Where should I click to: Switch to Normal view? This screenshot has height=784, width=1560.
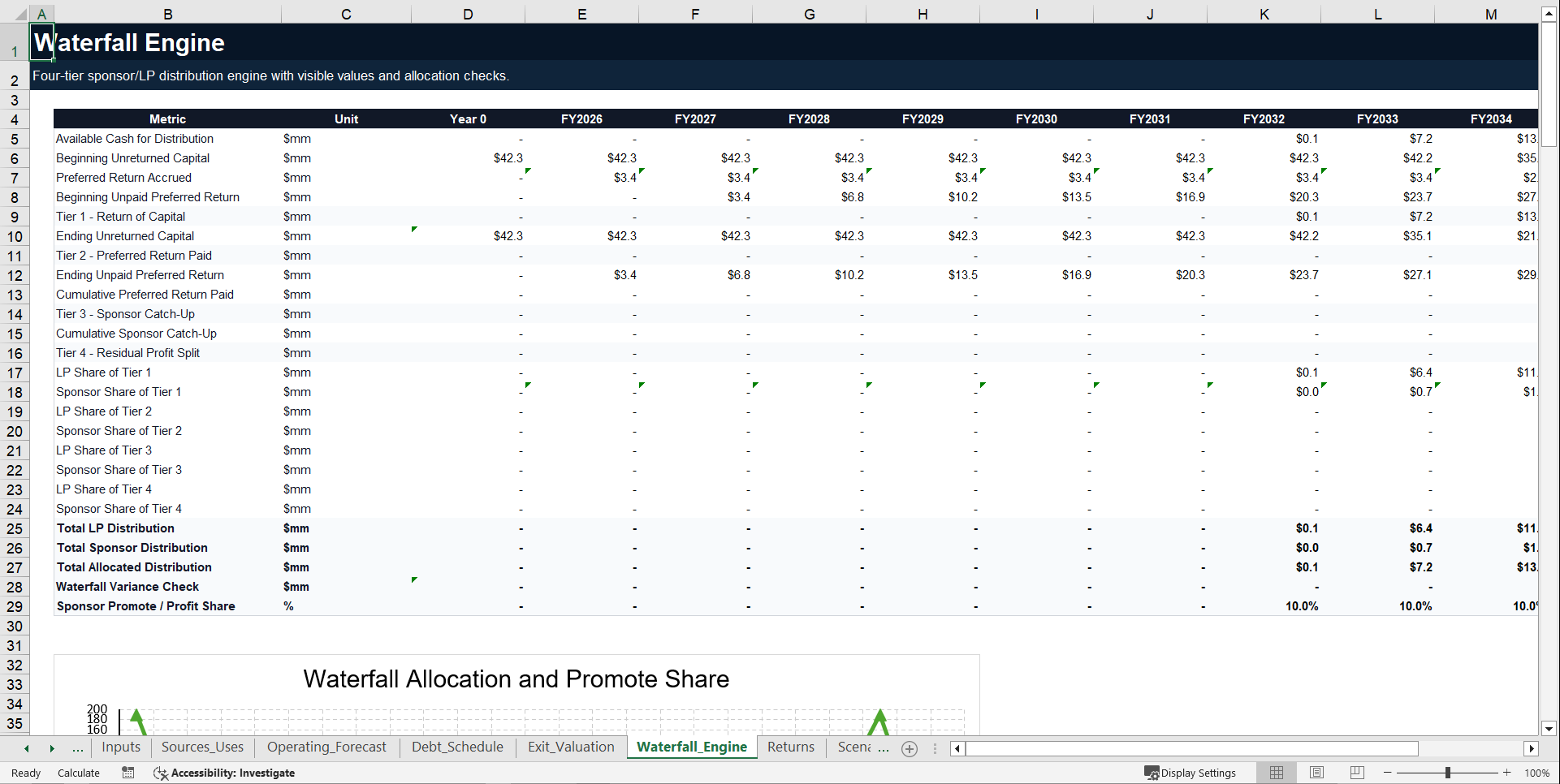1277,773
